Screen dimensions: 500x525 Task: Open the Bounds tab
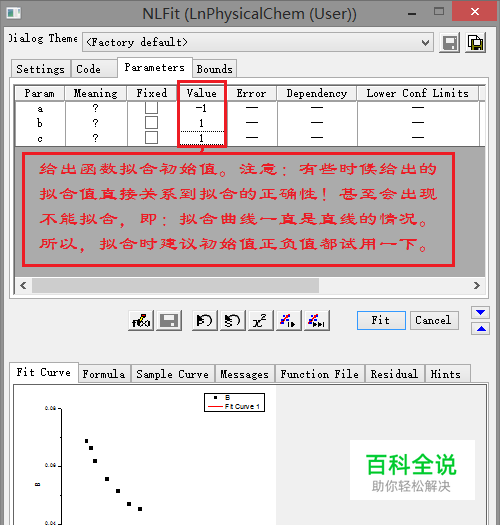[x=215, y=69]
